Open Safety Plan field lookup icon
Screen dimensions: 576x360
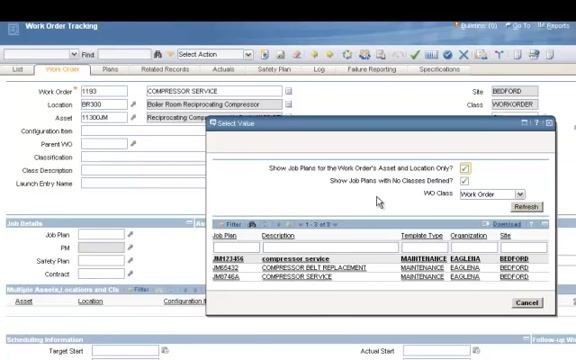point(130,260)
